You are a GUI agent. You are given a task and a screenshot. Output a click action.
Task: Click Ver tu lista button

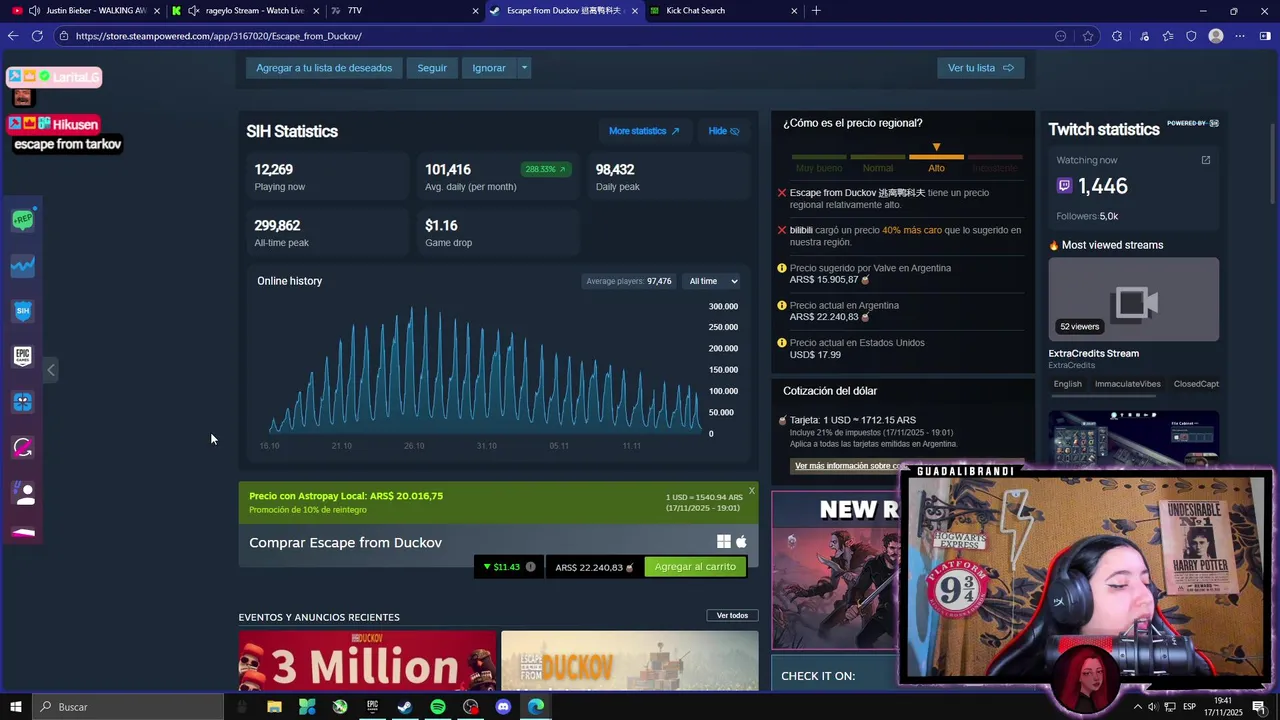click(980, 68)
